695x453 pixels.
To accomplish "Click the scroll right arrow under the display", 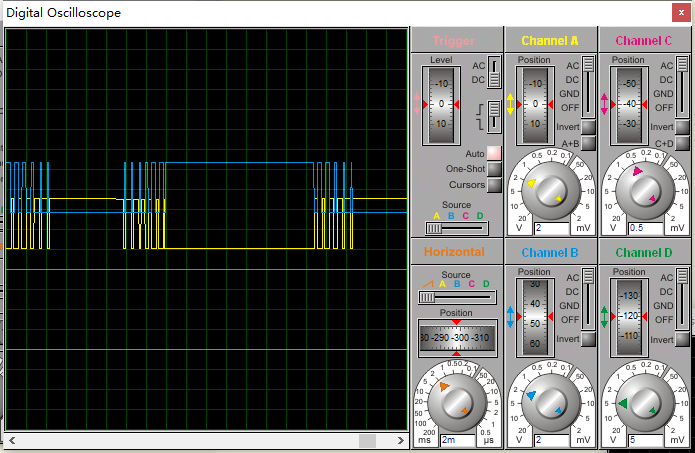I will tap(401, 440).
